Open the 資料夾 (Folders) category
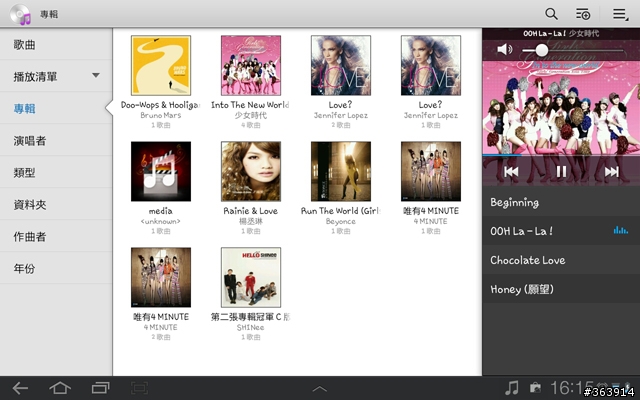Screen dimensions: 640x400 coord(56,204)
